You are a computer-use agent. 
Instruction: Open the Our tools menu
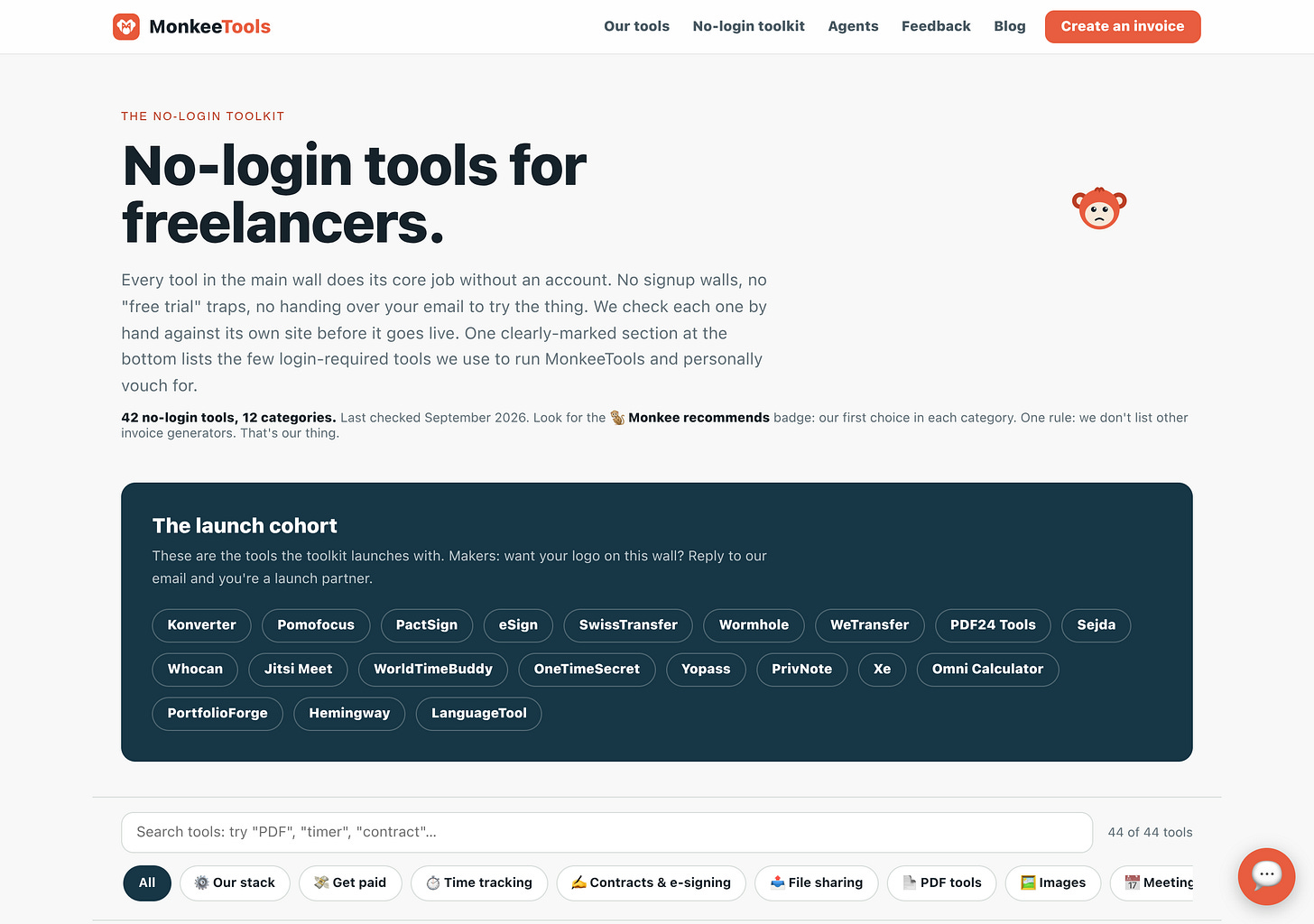(x=636, y=26)
